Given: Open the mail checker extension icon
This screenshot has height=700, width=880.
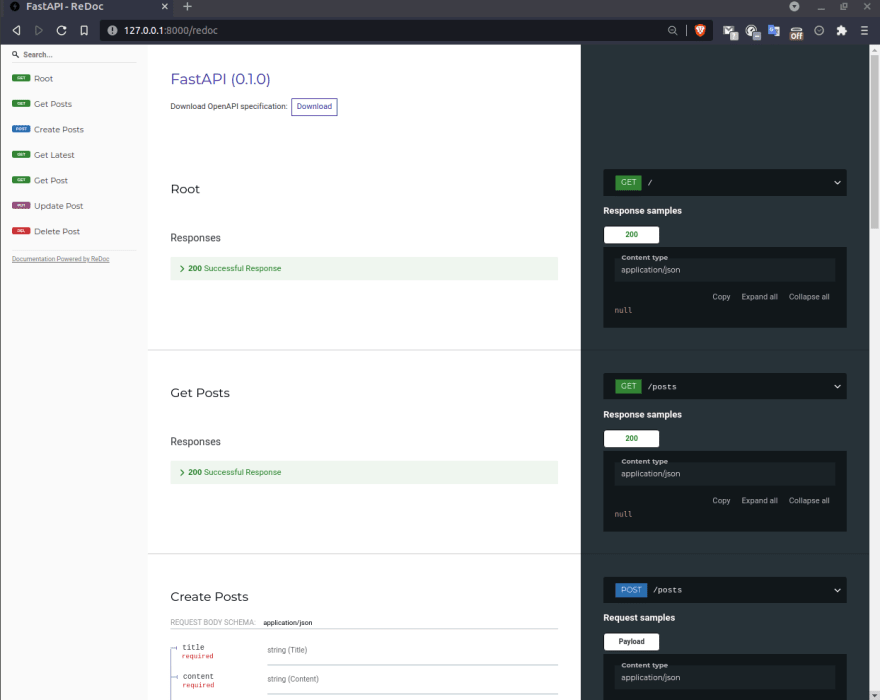Looking at the screenshot, I should (730, 32).
